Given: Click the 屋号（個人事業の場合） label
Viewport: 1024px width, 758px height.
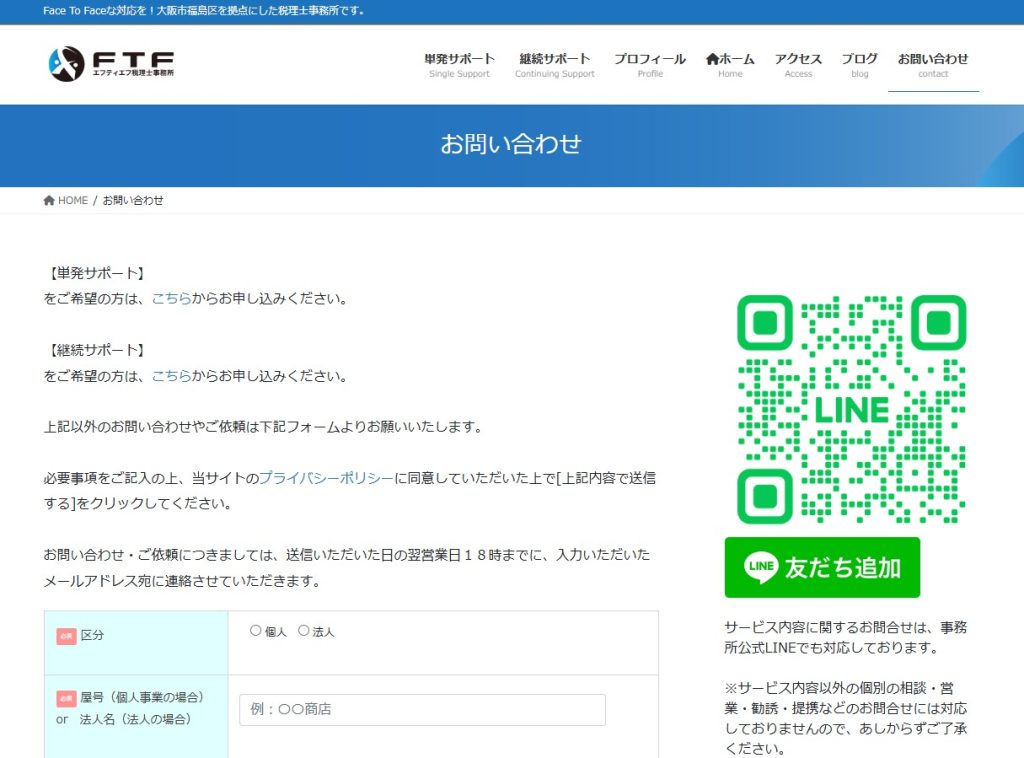Looking at the screenshot, I should tap(142, 697).
